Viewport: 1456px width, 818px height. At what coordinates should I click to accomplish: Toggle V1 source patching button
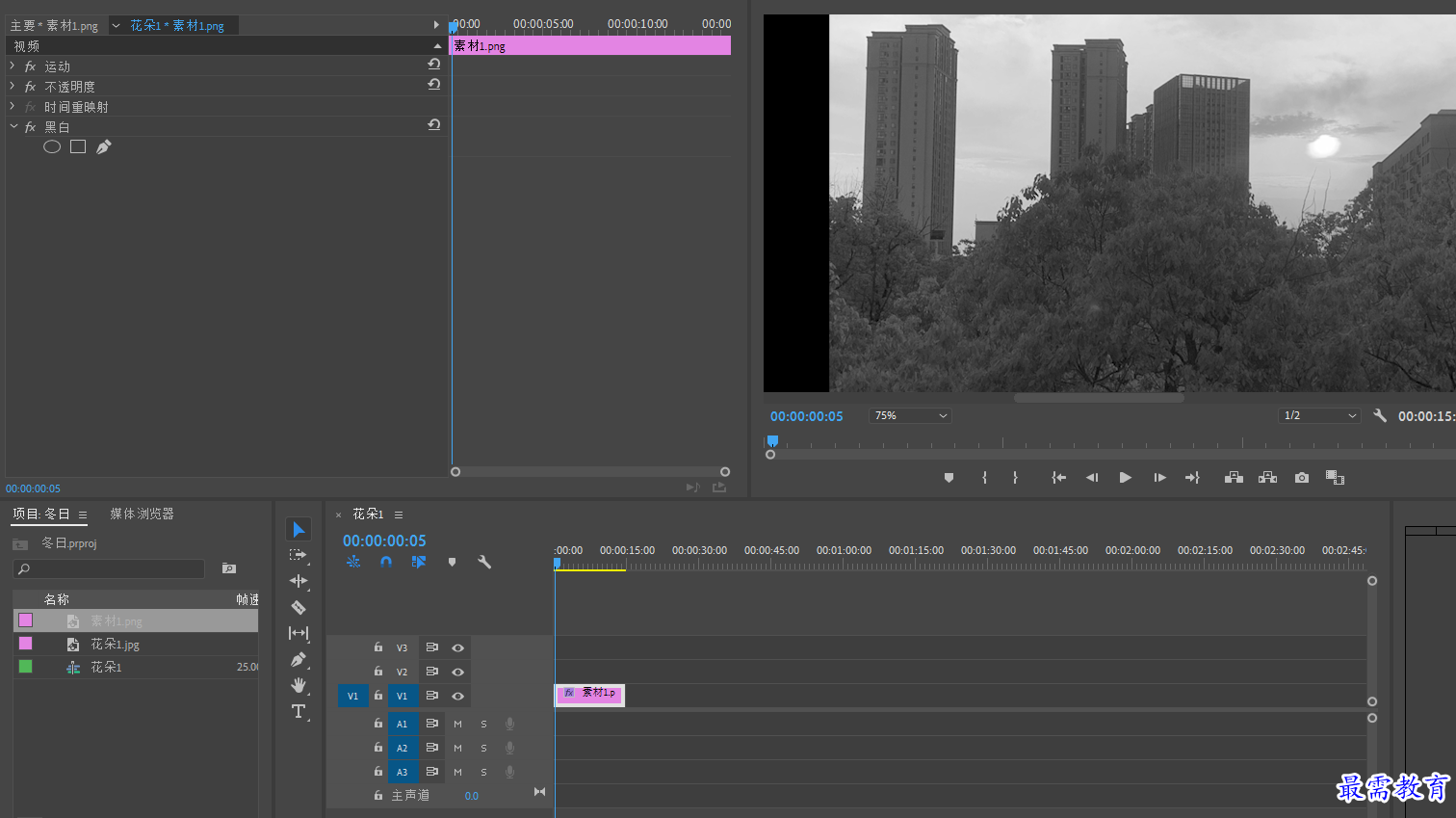[x=352, y=696]
